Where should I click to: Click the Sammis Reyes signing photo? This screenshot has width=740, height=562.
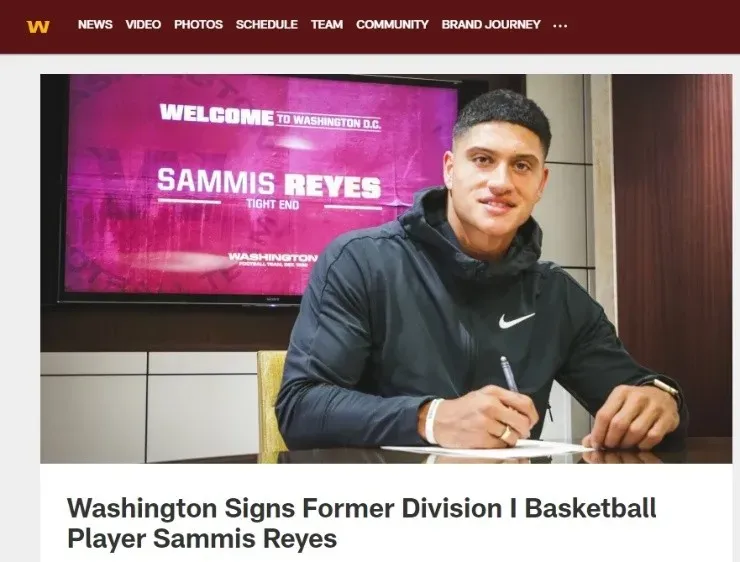pos(386,268)
